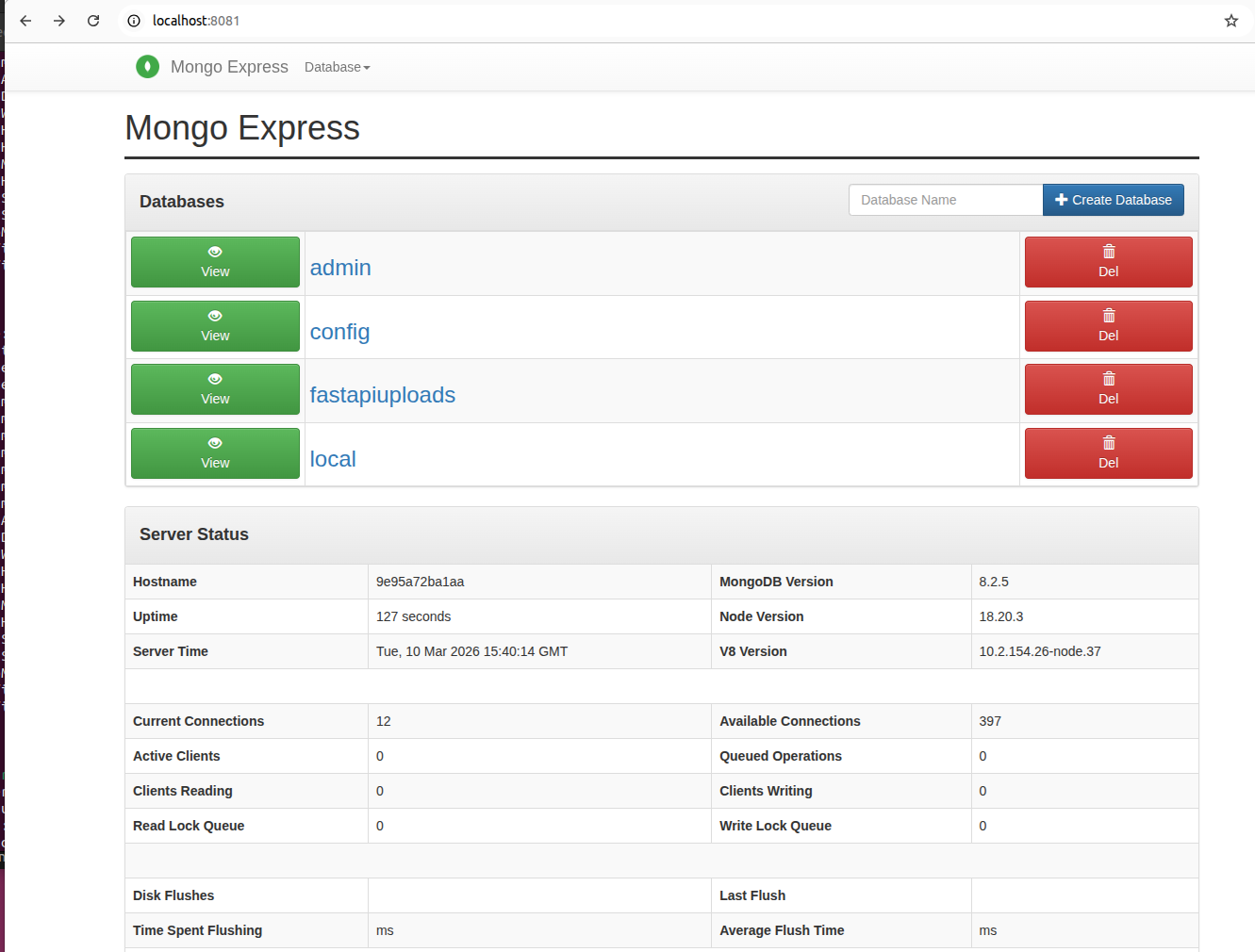Open the fastapiuploads database link
Image resolution: width=1255 pixels, height=952 pixels.
382,395
